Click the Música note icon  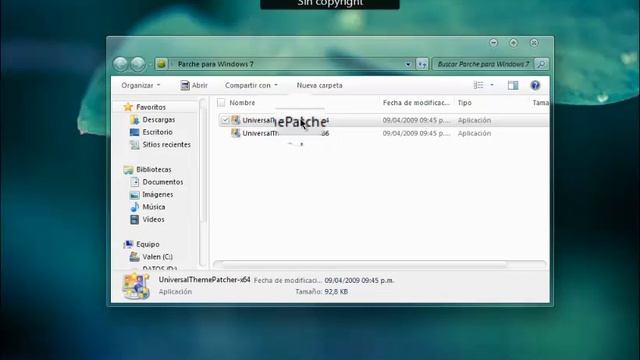click(134, 207)
